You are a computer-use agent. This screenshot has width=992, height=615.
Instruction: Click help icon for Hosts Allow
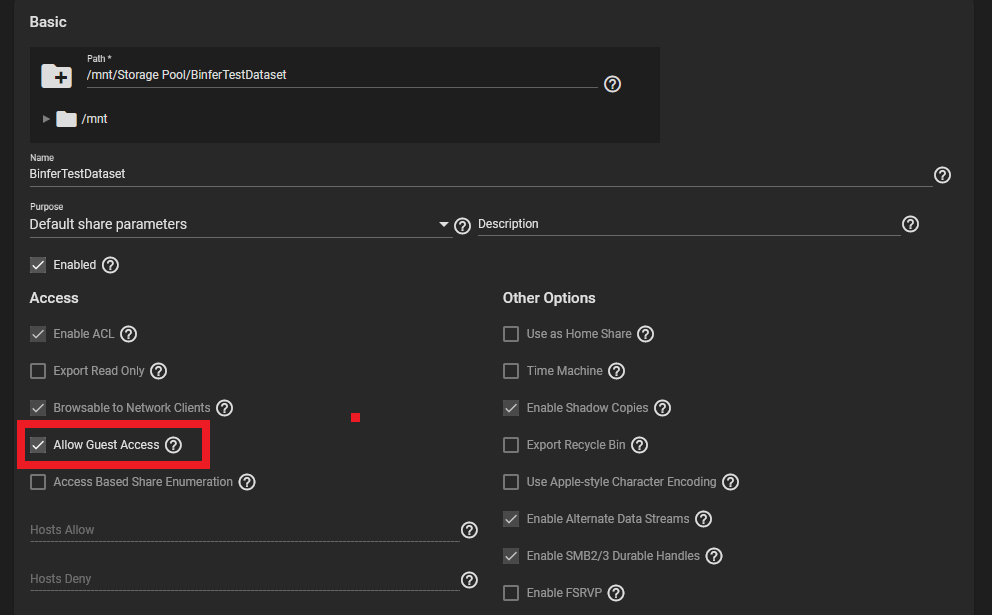tap(469, 530)
